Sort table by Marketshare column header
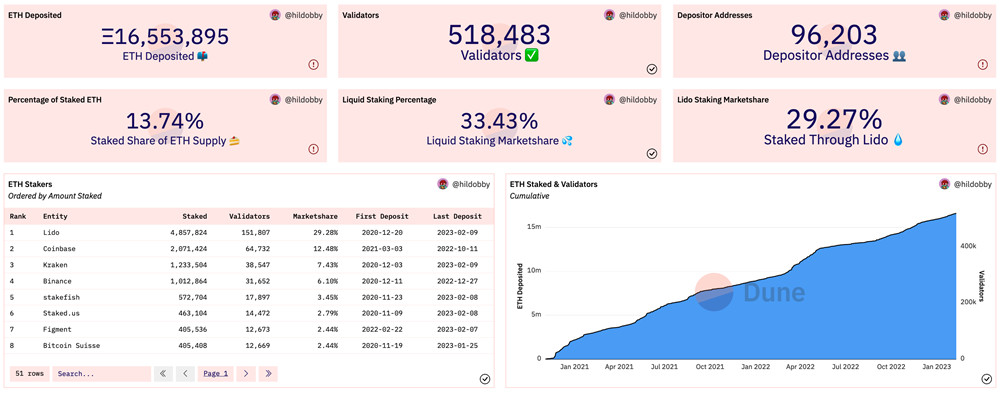Screen dimensions: 1000x393 pos(315,217)
